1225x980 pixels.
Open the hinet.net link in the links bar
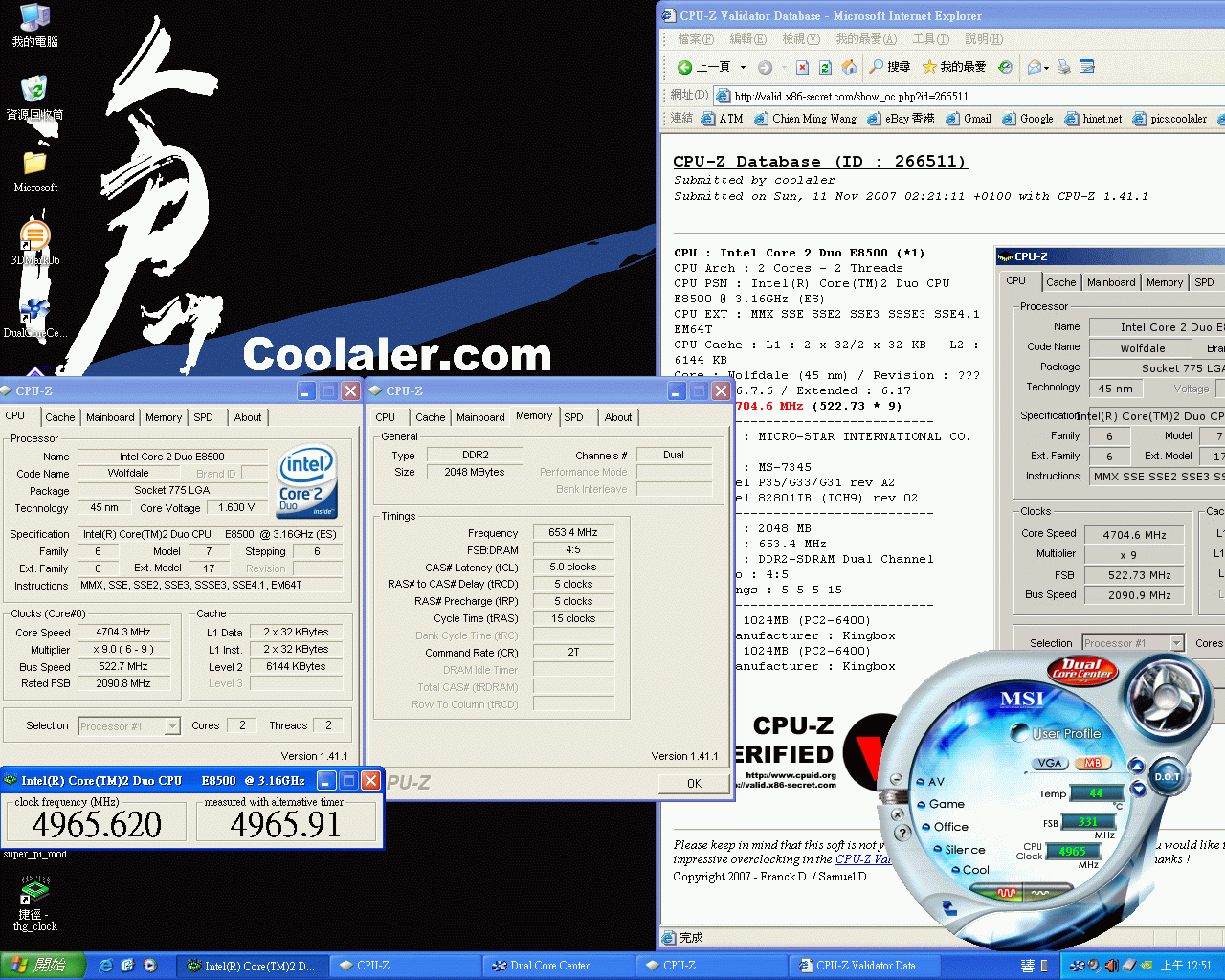(1093, 119)
